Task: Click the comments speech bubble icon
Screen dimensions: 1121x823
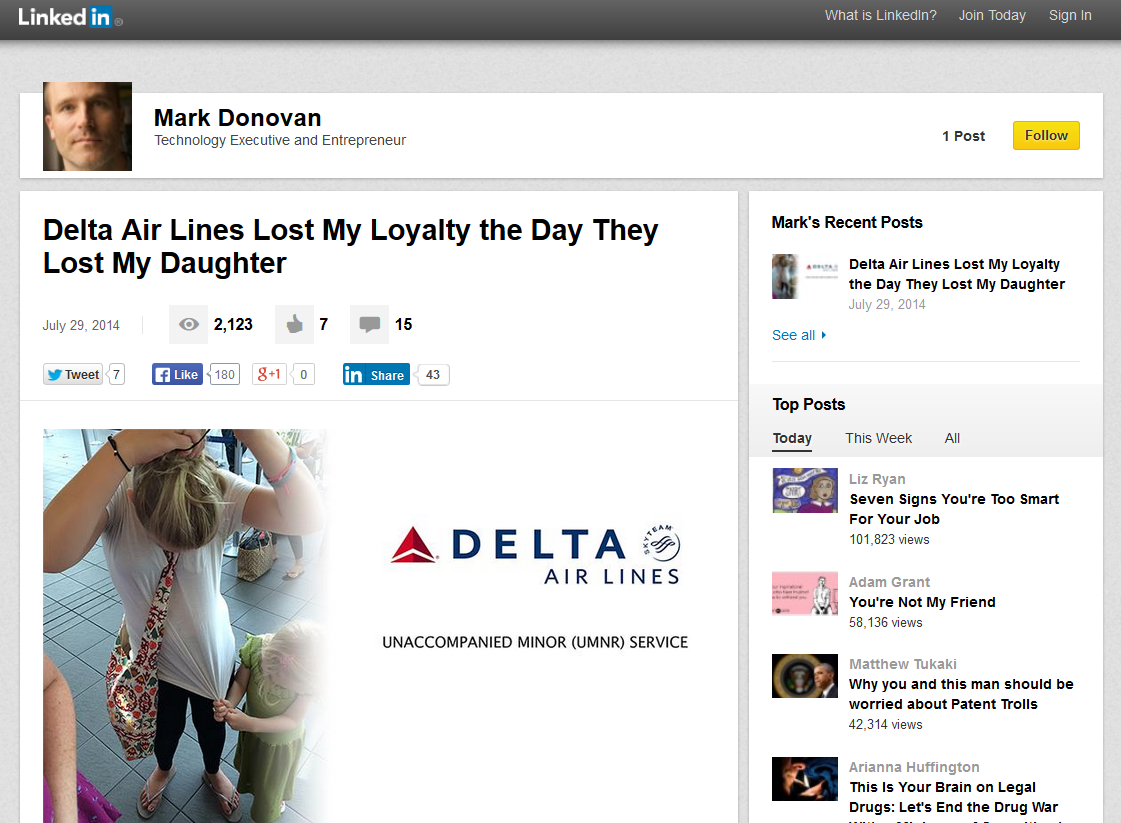Action: coord(369,324)
